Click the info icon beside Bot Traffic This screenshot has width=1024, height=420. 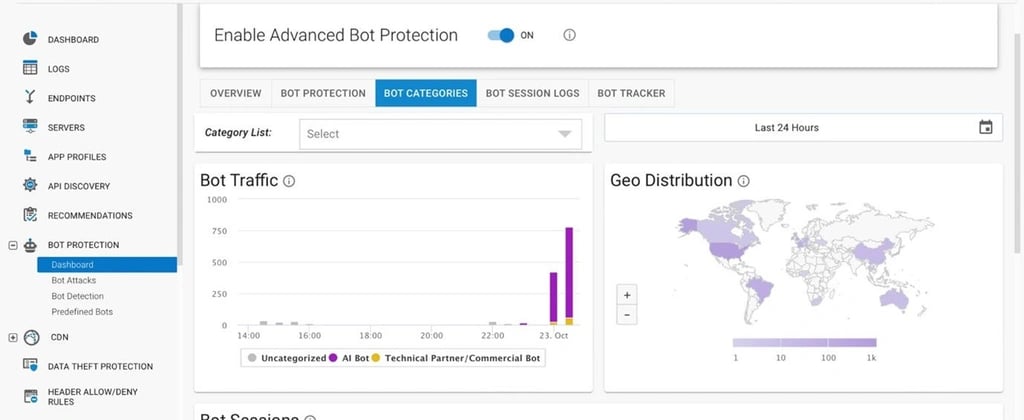pyautogui.click(x=289, y=181)
